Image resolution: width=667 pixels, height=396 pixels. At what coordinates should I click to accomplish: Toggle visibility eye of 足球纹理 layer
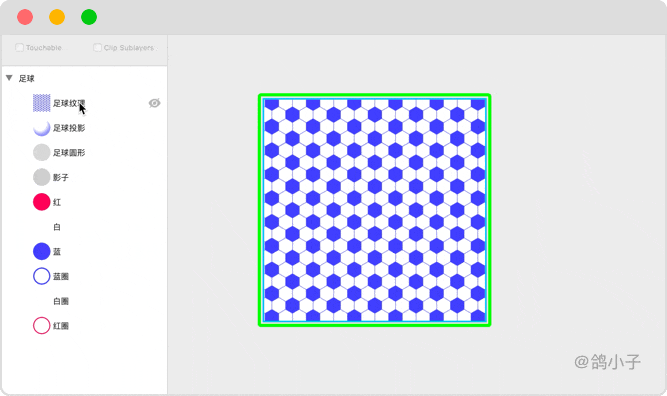coord(154,103)
